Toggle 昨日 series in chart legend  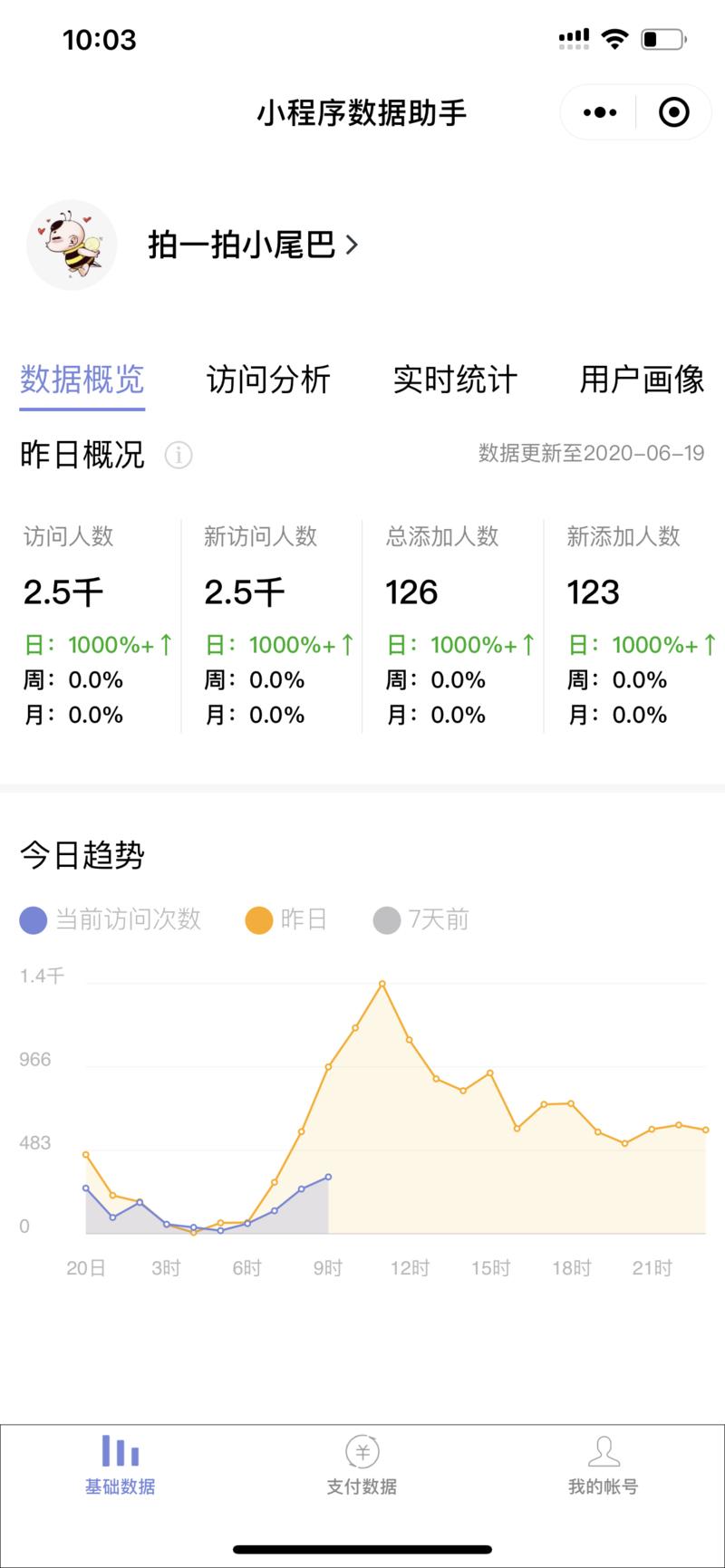(x=286, y=920)
